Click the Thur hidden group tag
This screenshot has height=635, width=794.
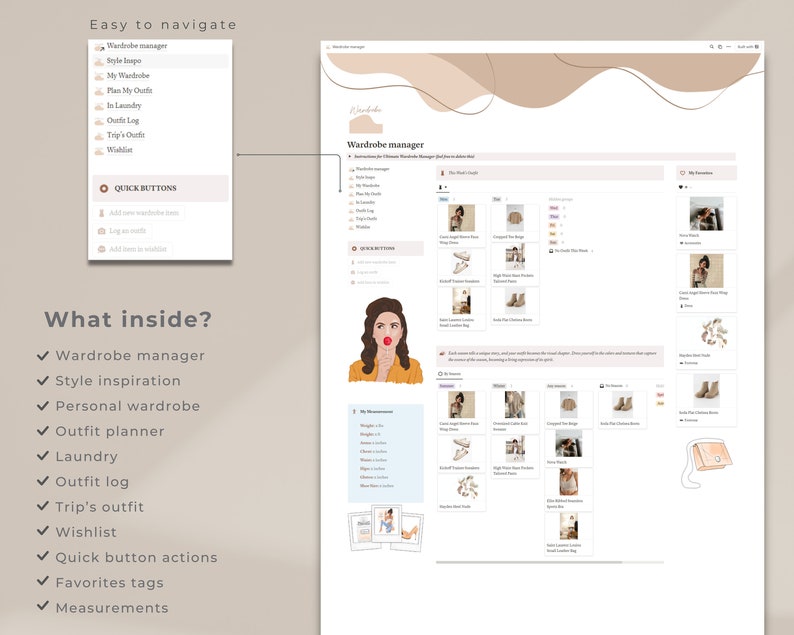point(554,217)
